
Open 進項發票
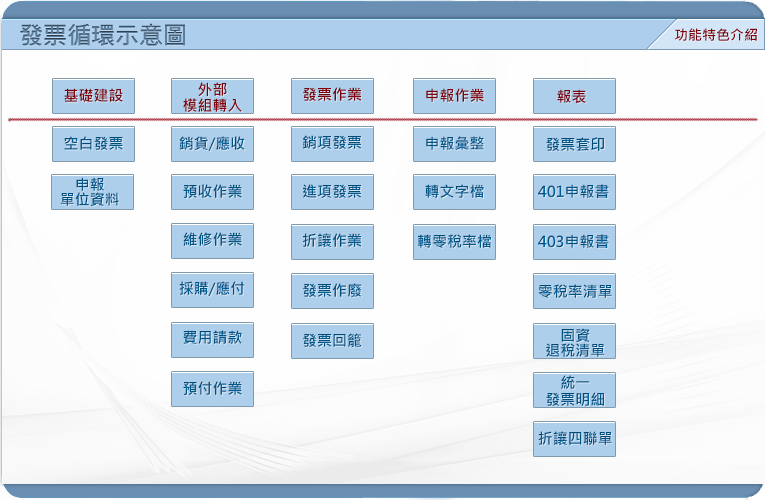[x=332, y=192]
